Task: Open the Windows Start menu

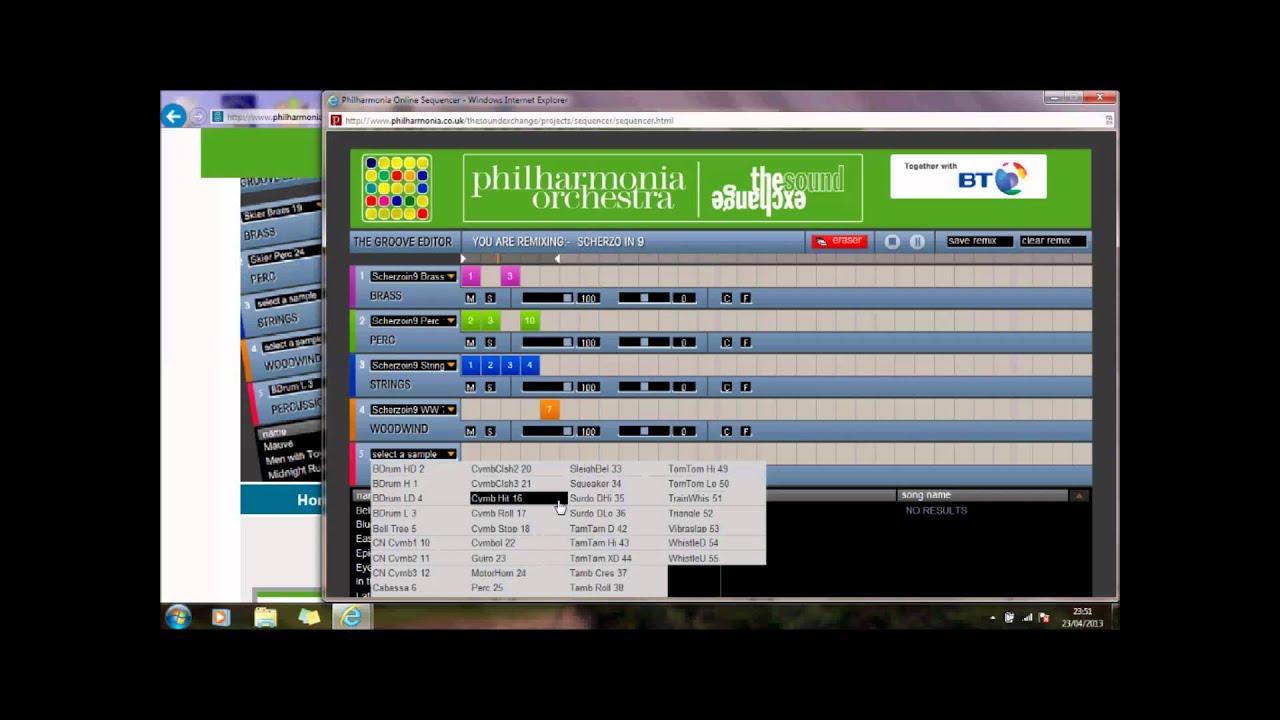Action: [178, 618]
